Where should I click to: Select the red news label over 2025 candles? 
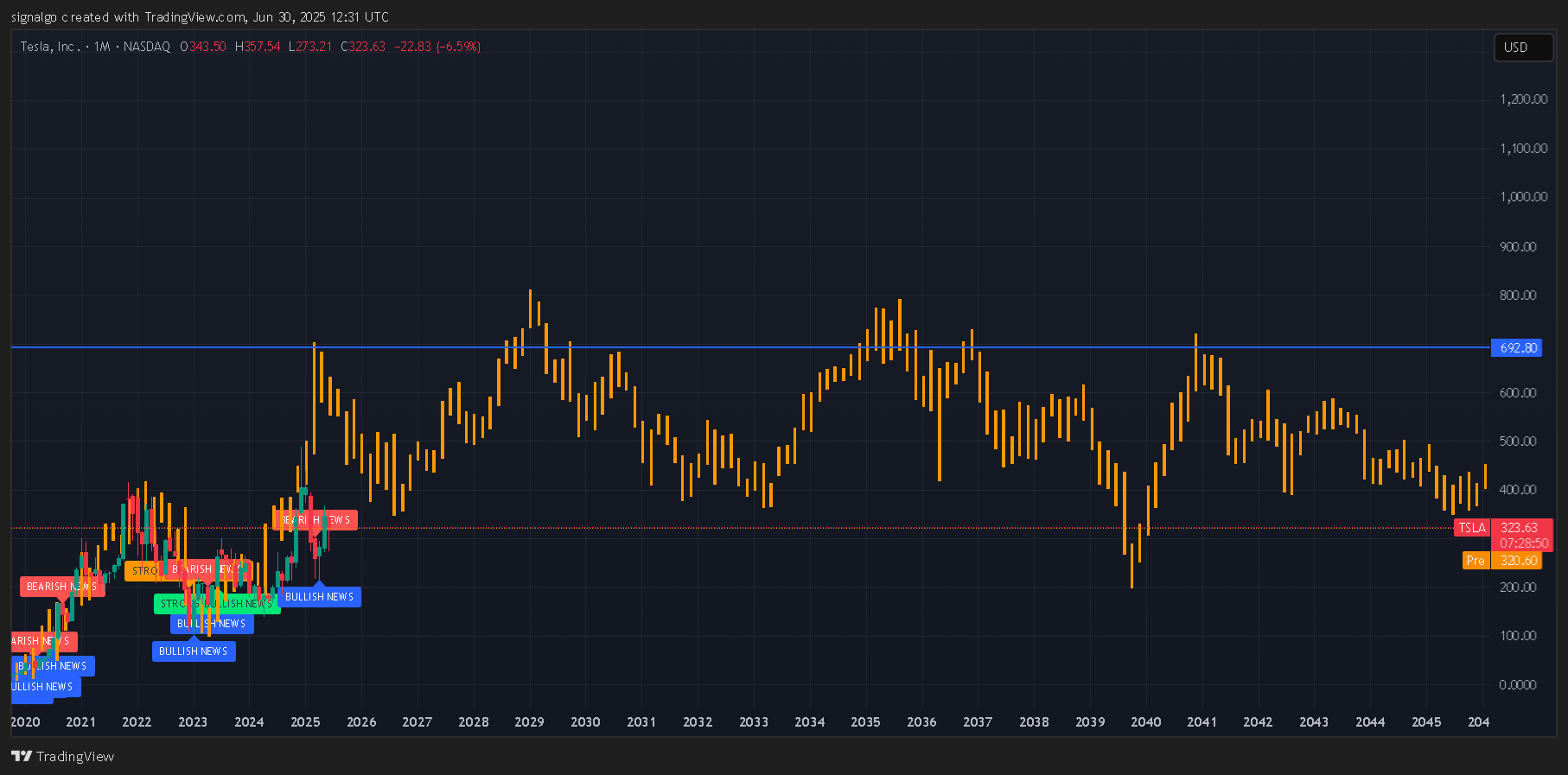pos(316,520)
